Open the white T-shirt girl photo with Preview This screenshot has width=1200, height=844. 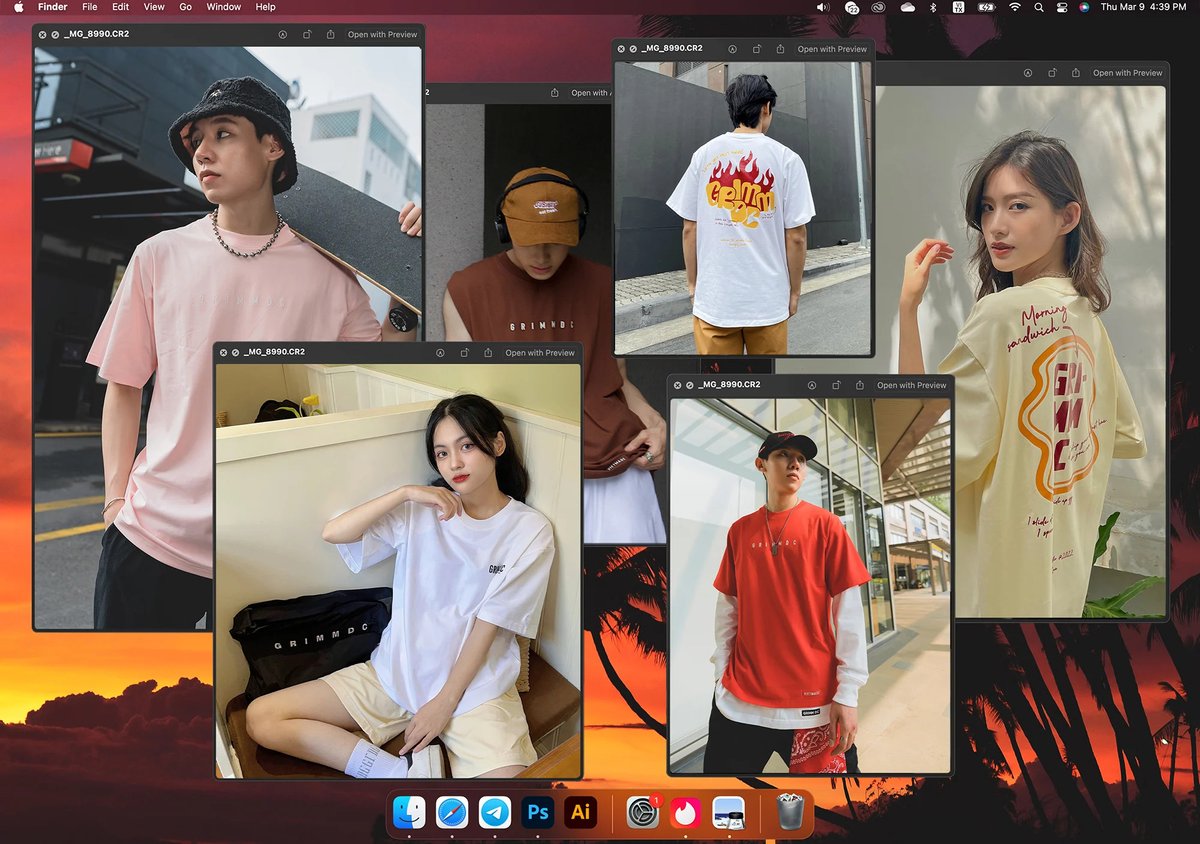(540, 353)
